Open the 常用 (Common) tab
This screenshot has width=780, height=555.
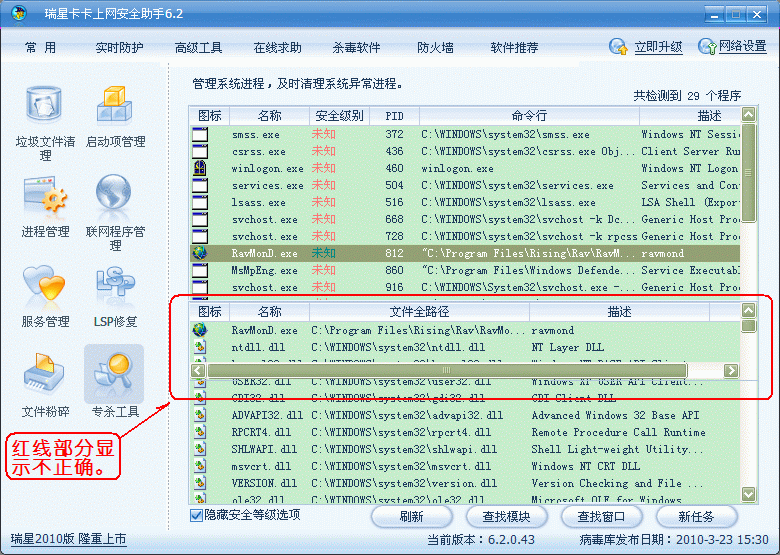(40, 48)
